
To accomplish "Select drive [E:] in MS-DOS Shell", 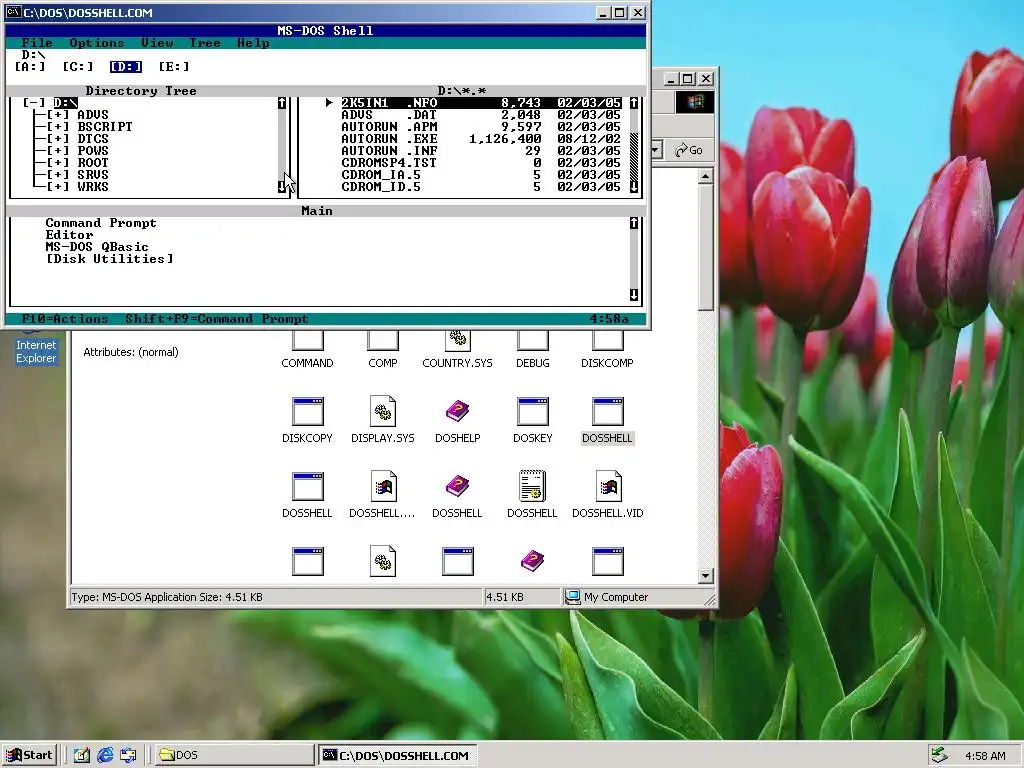I will point(174,67).
